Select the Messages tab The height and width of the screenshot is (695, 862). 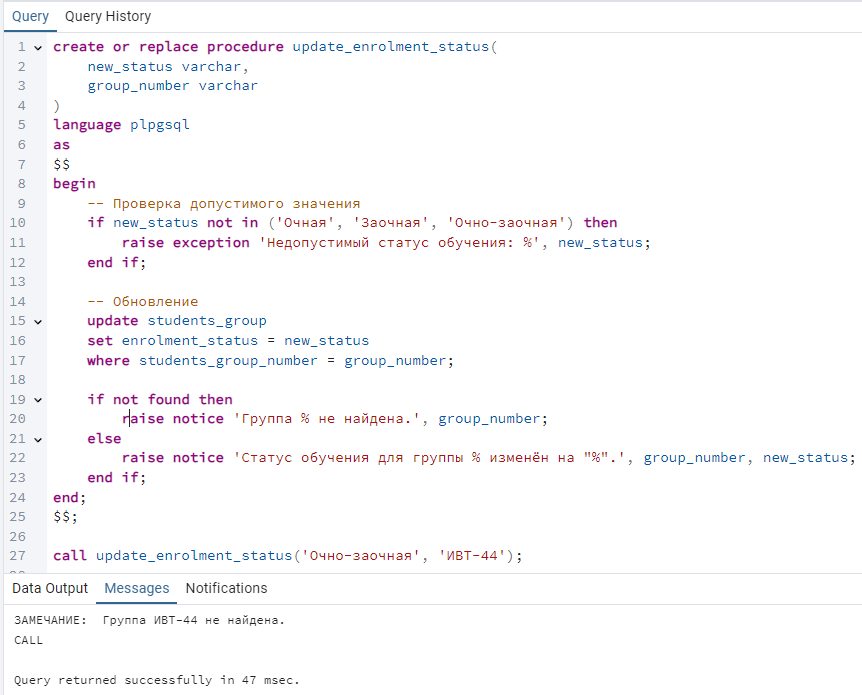[136, 588]
